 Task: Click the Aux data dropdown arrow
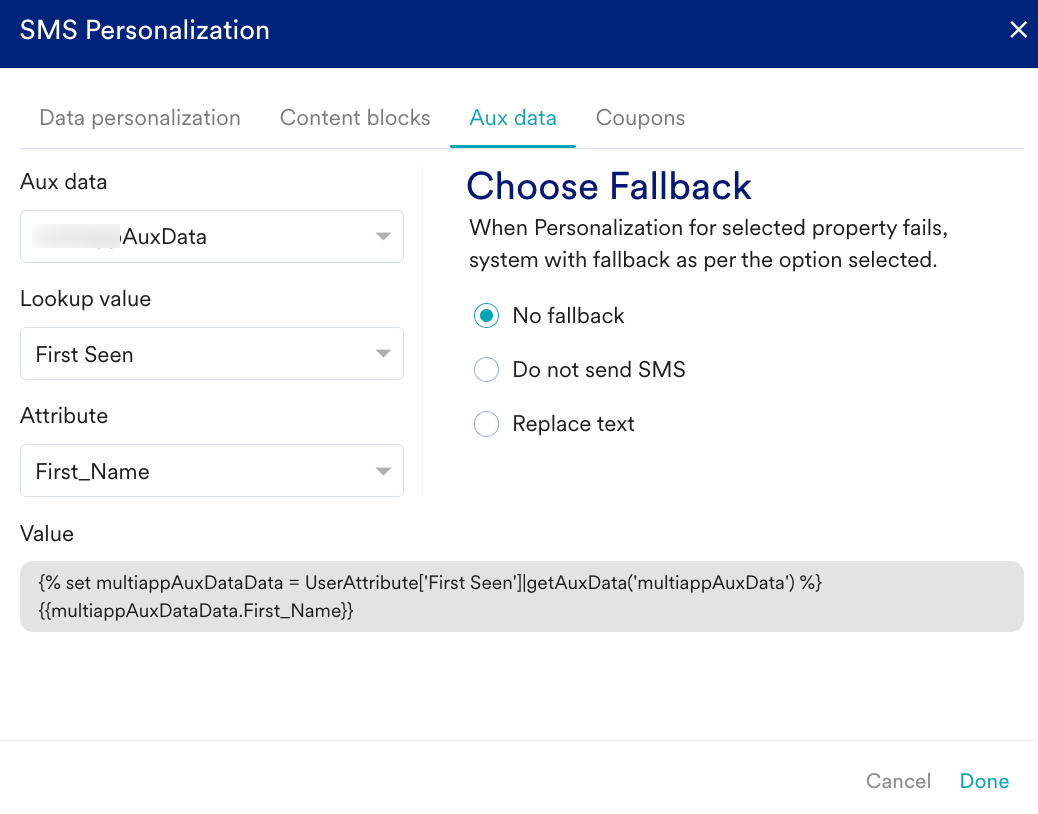point(382,237)
